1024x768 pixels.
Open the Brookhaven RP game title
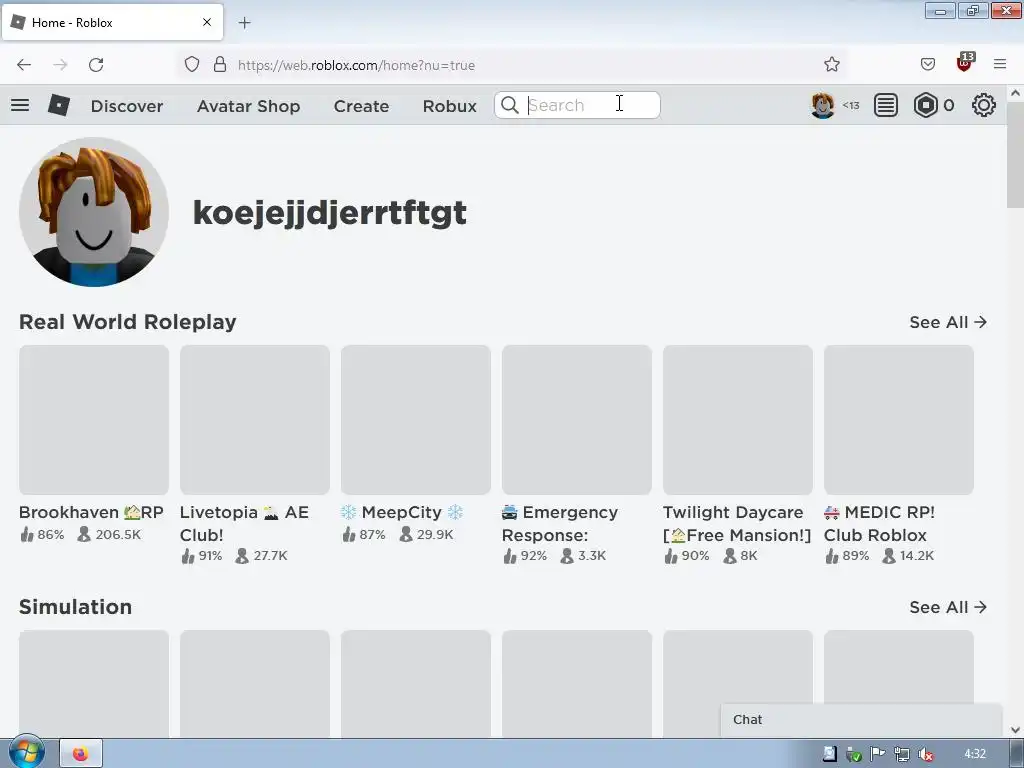[91, 512]
